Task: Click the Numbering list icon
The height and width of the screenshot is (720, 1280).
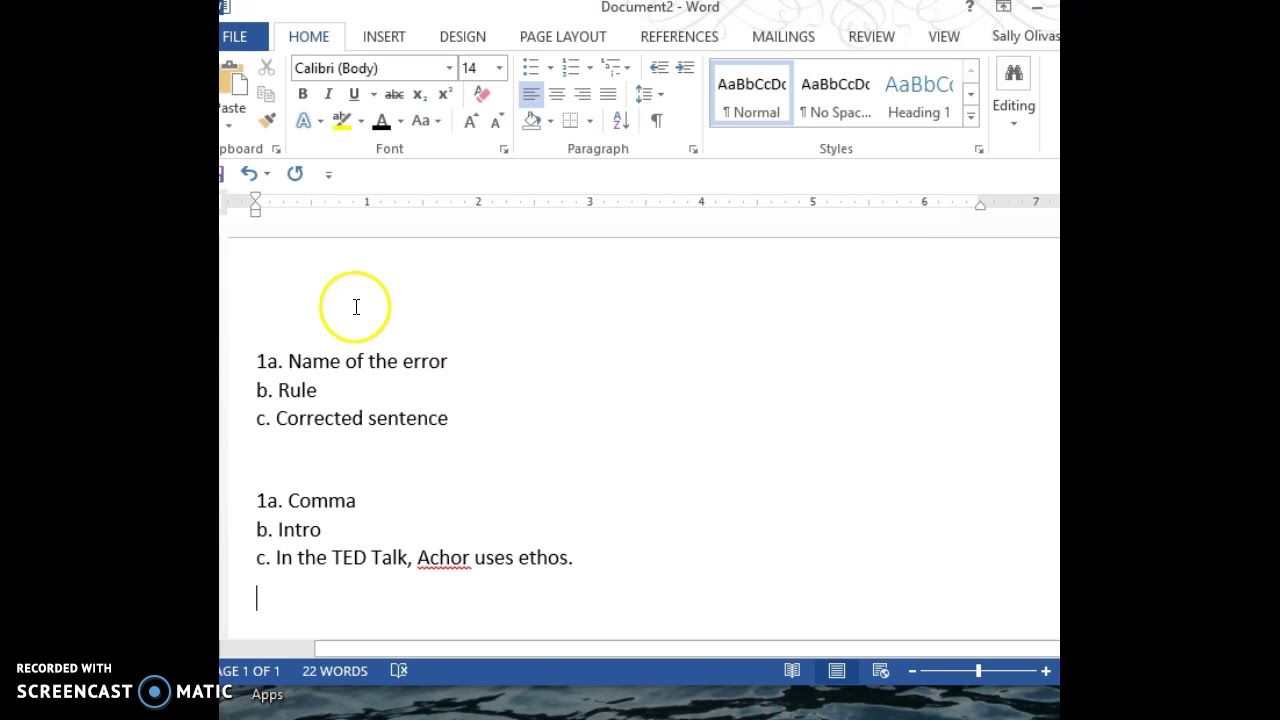Action: tap(570, 67)
